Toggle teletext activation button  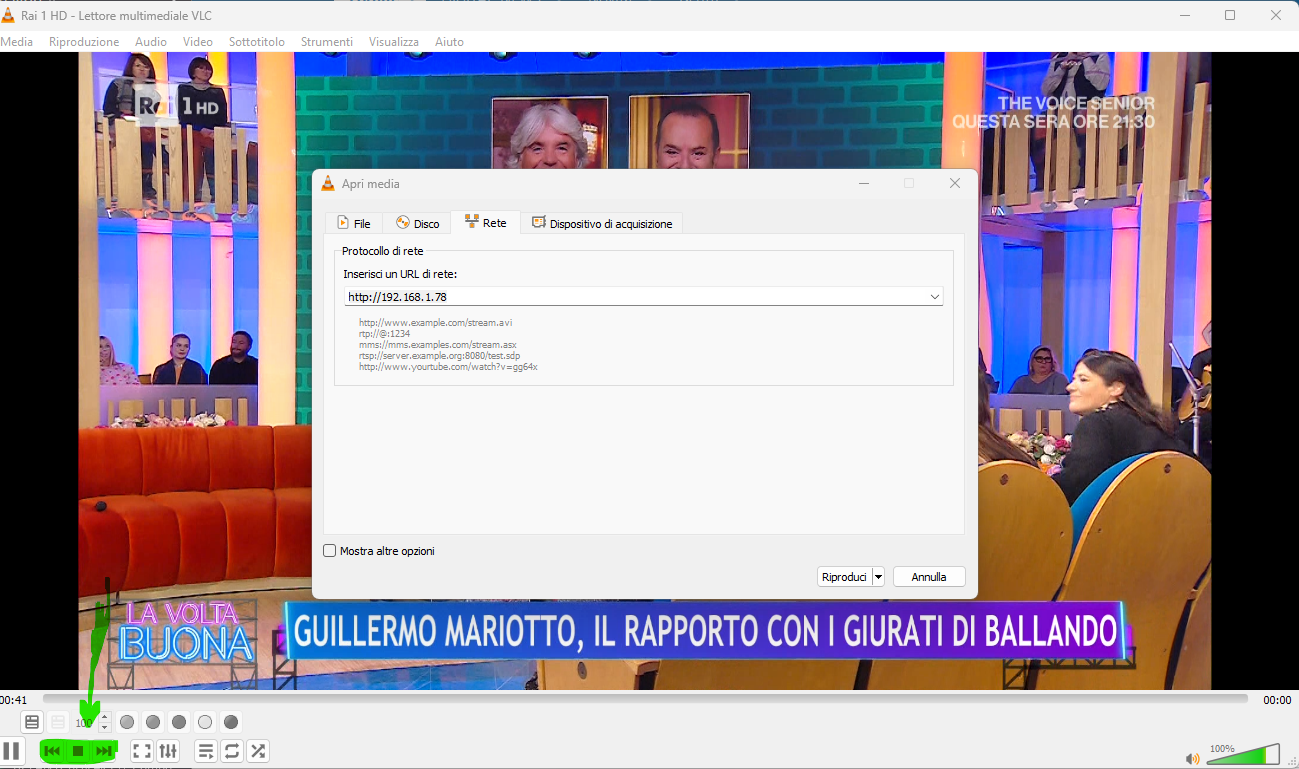pos(32,722)
